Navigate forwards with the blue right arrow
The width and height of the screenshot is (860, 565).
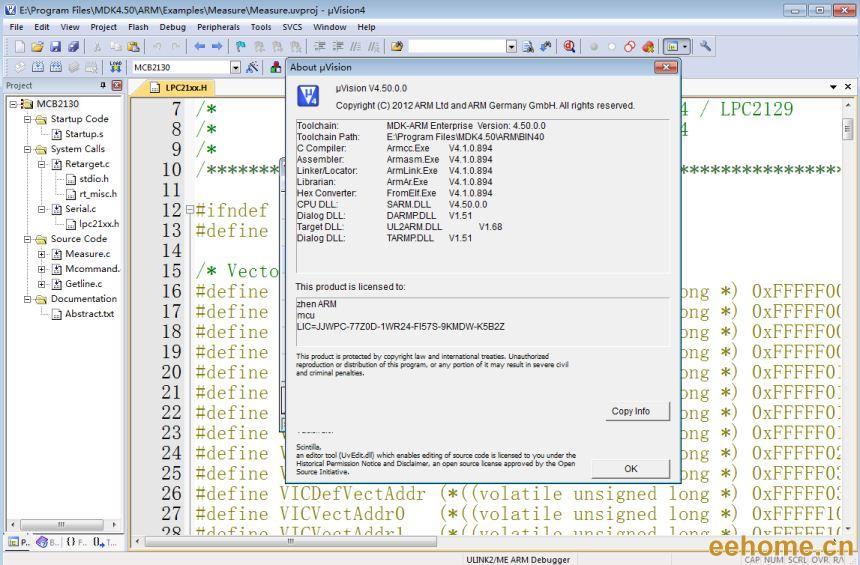click(217, 47)
